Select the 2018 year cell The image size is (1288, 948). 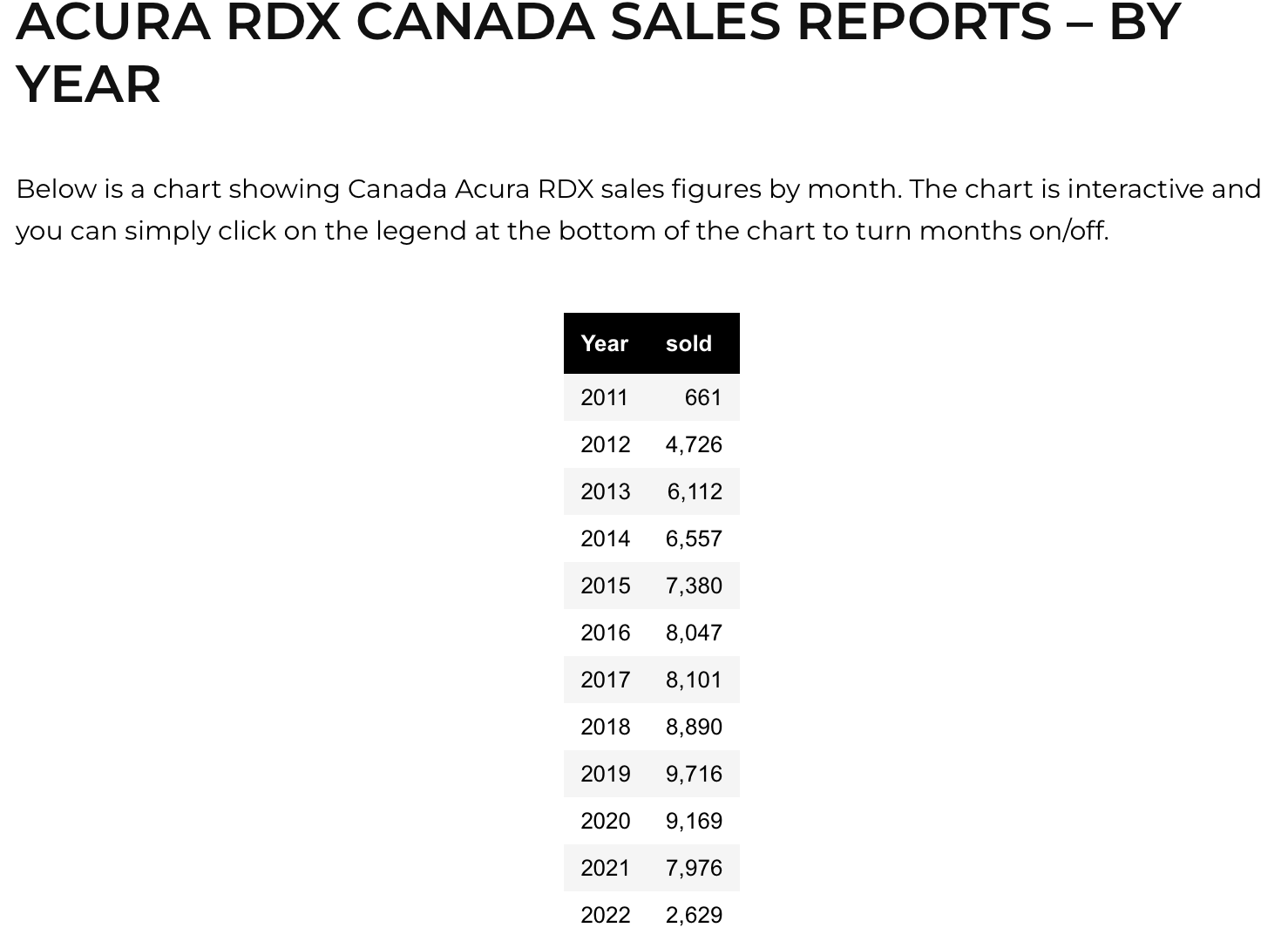click(605, 728)
